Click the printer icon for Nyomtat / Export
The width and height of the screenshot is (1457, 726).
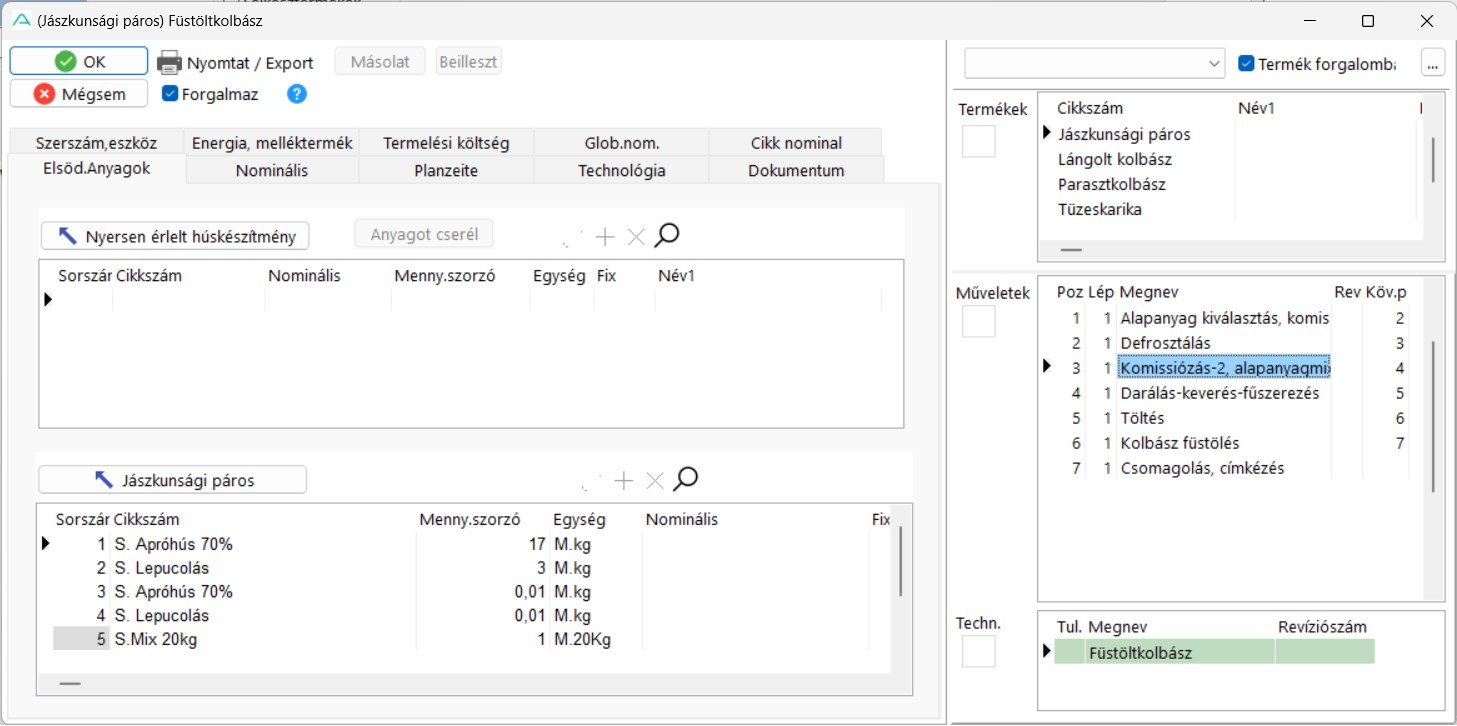point(170,62)
